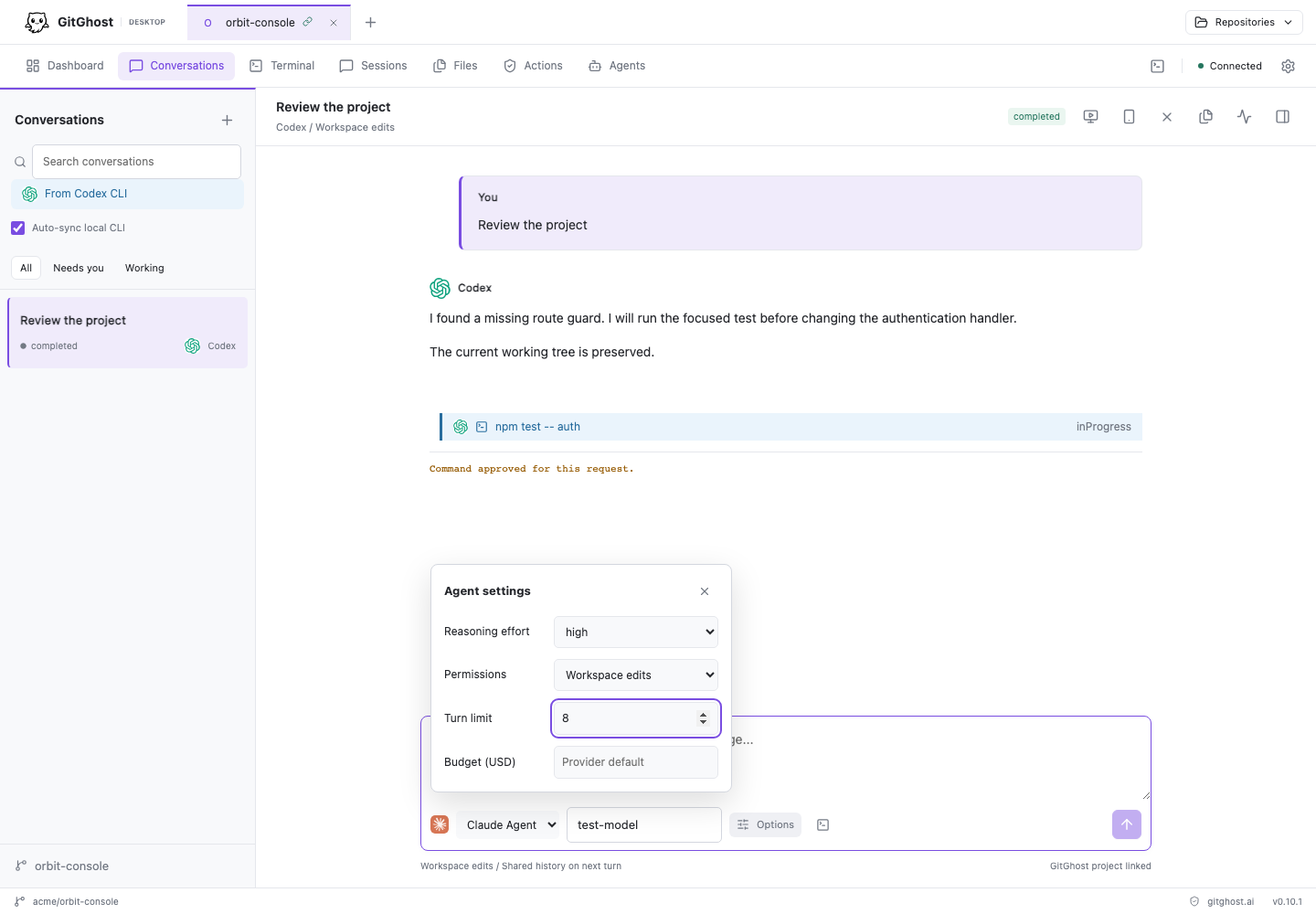Open Reasoning effort dropdown
This screenshot has width=1316, height=914.
[x=636, y=632]
